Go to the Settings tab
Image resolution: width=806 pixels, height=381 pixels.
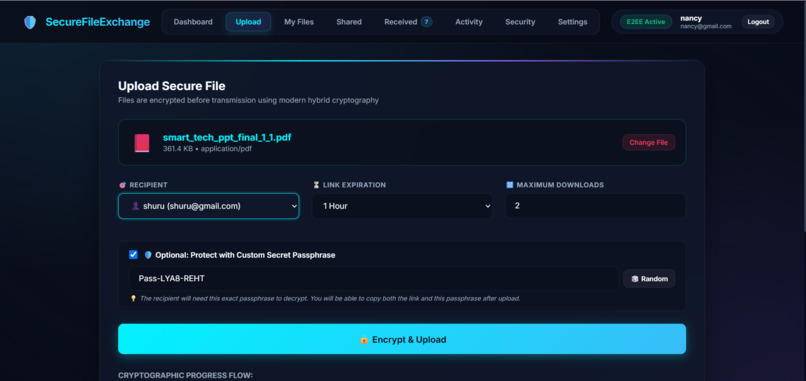pos(573,22)
